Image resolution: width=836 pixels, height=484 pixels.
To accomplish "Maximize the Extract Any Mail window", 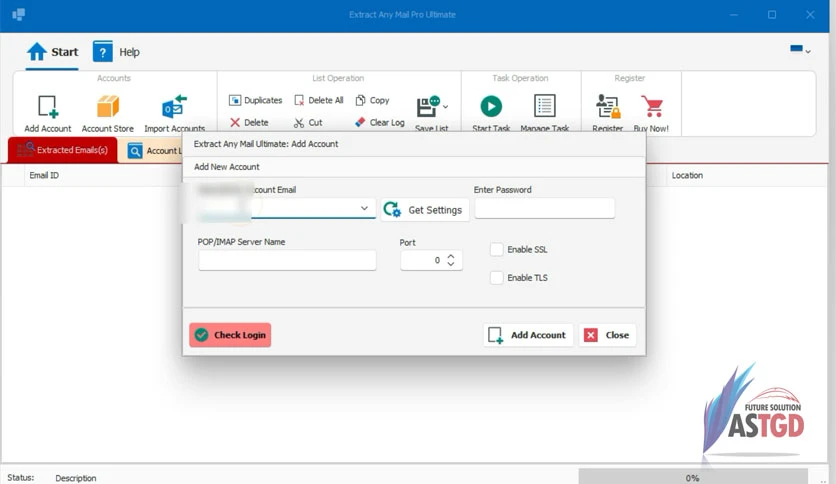I will click(x=771, y=15).
